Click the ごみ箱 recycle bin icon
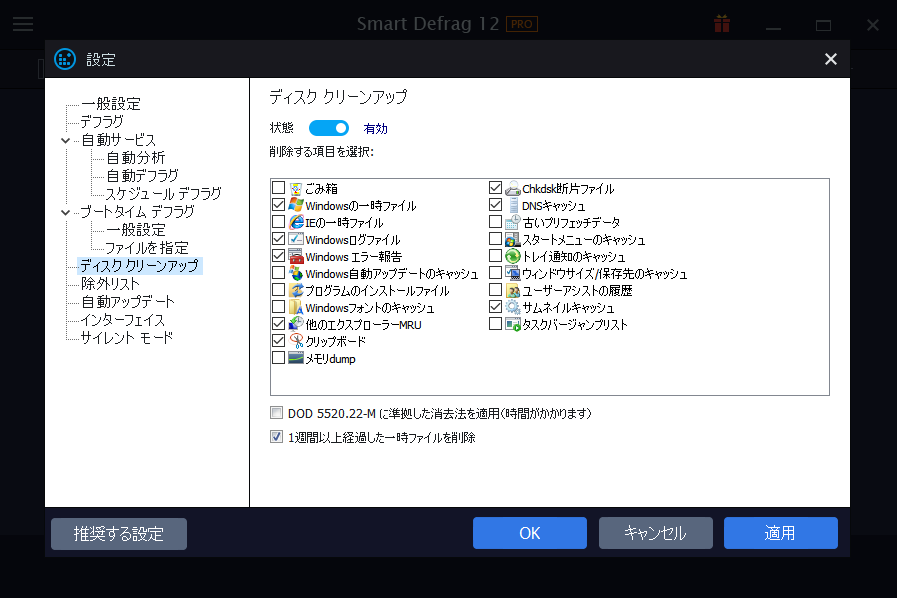Screen dimensions: 897x598 [x=296, y=188]
